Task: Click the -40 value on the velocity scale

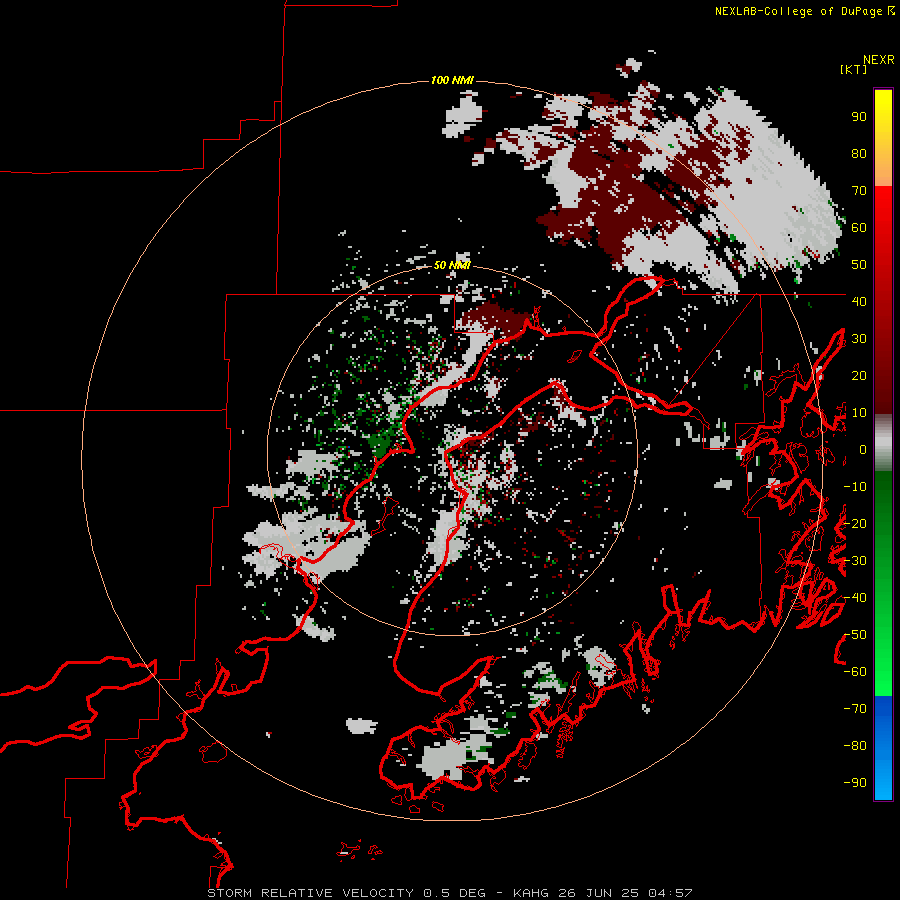Action: (855, 598)
